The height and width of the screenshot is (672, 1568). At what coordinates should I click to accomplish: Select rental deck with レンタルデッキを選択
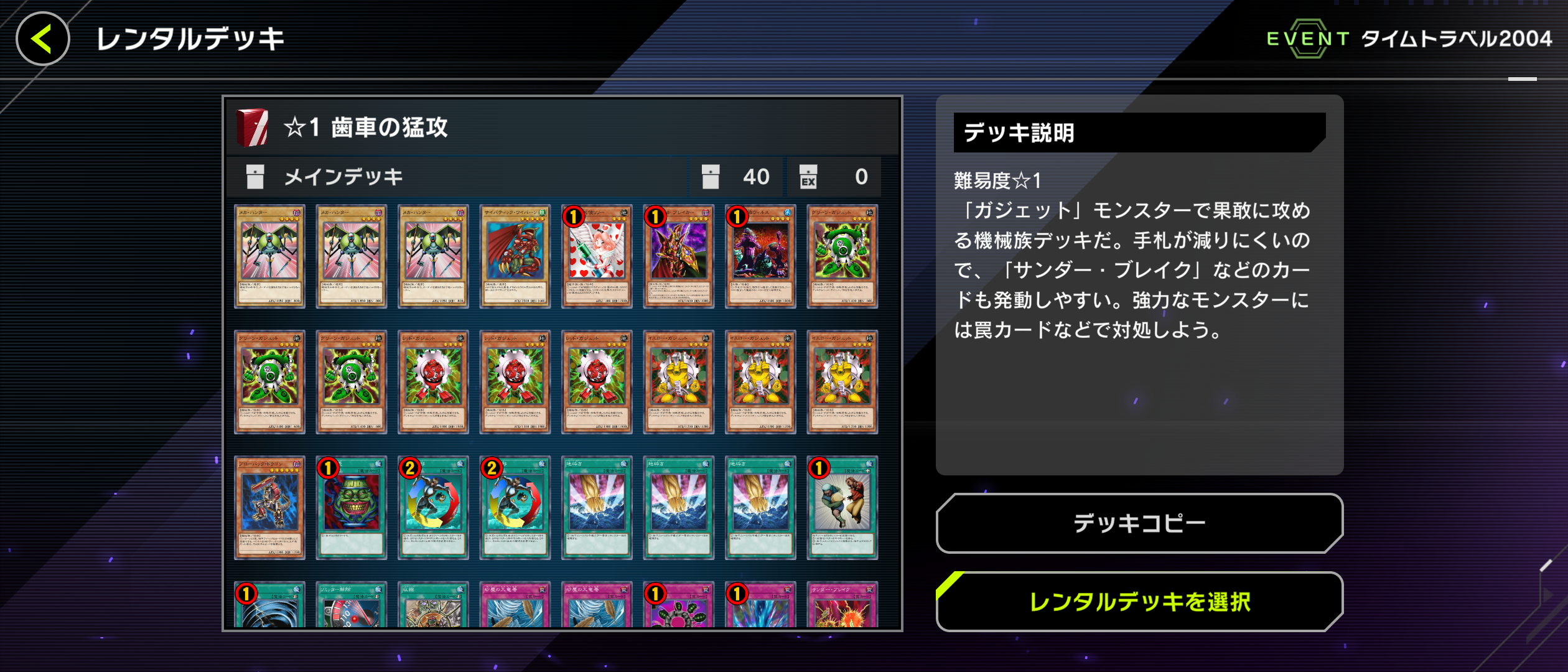tap(1139, 602)
